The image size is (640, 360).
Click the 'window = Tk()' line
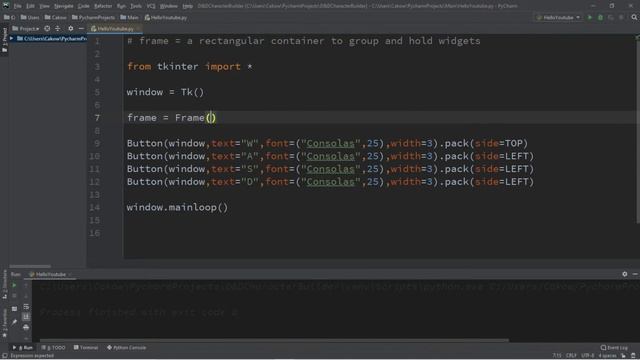[165, 92]
